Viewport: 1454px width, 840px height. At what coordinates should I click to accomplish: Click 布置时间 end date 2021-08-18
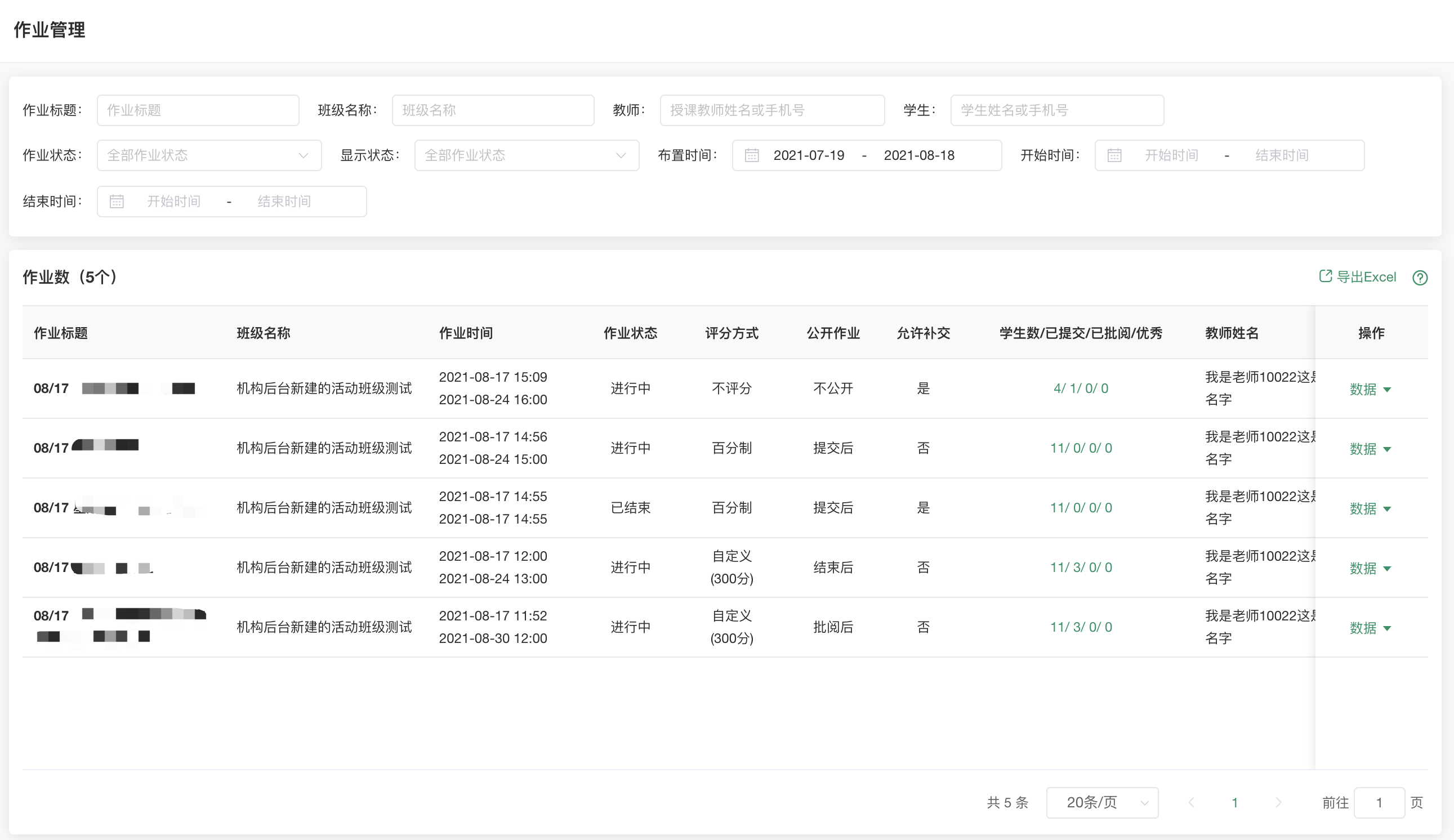point(919,155)
